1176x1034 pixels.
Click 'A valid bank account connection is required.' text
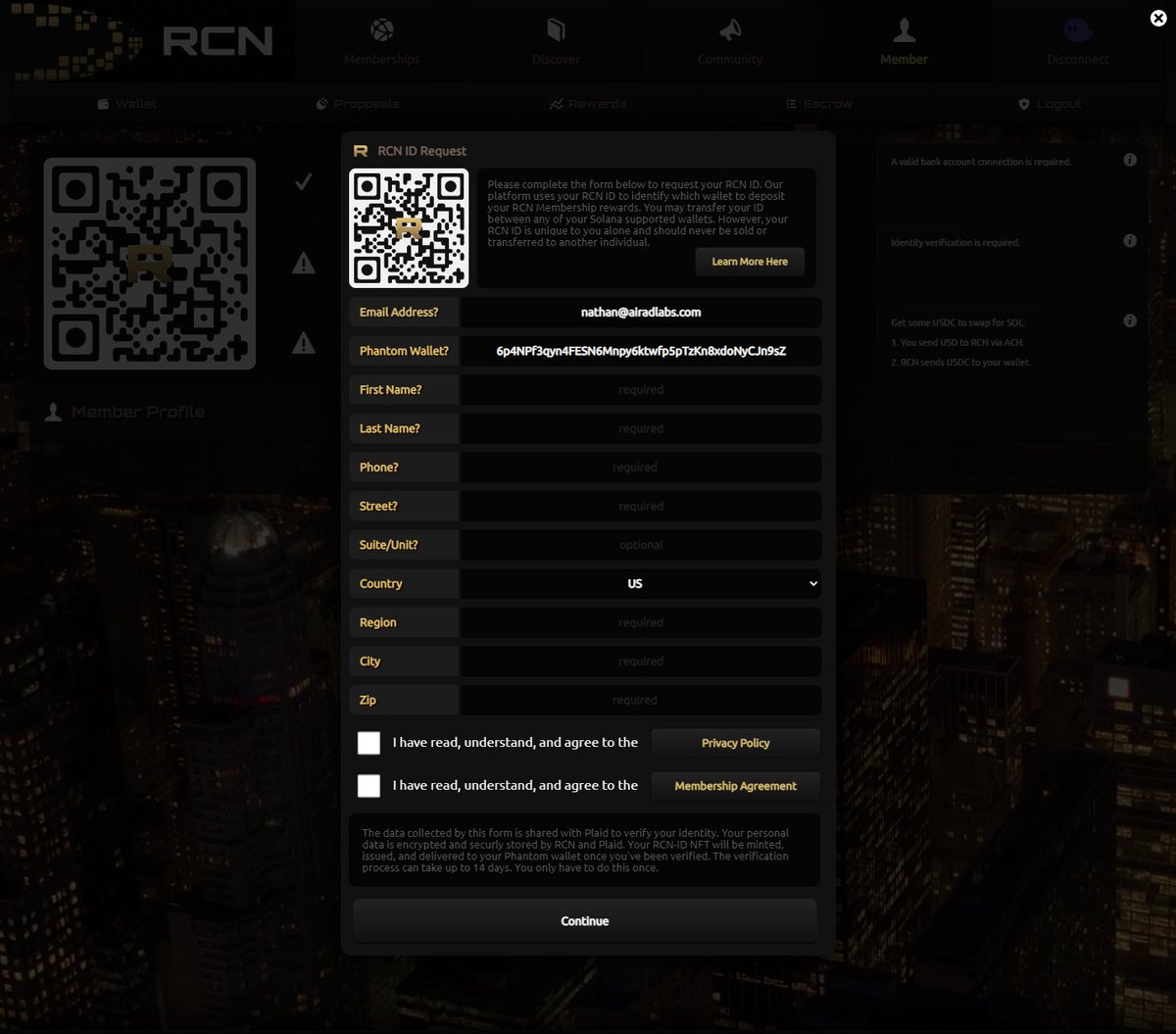[981, 162]
